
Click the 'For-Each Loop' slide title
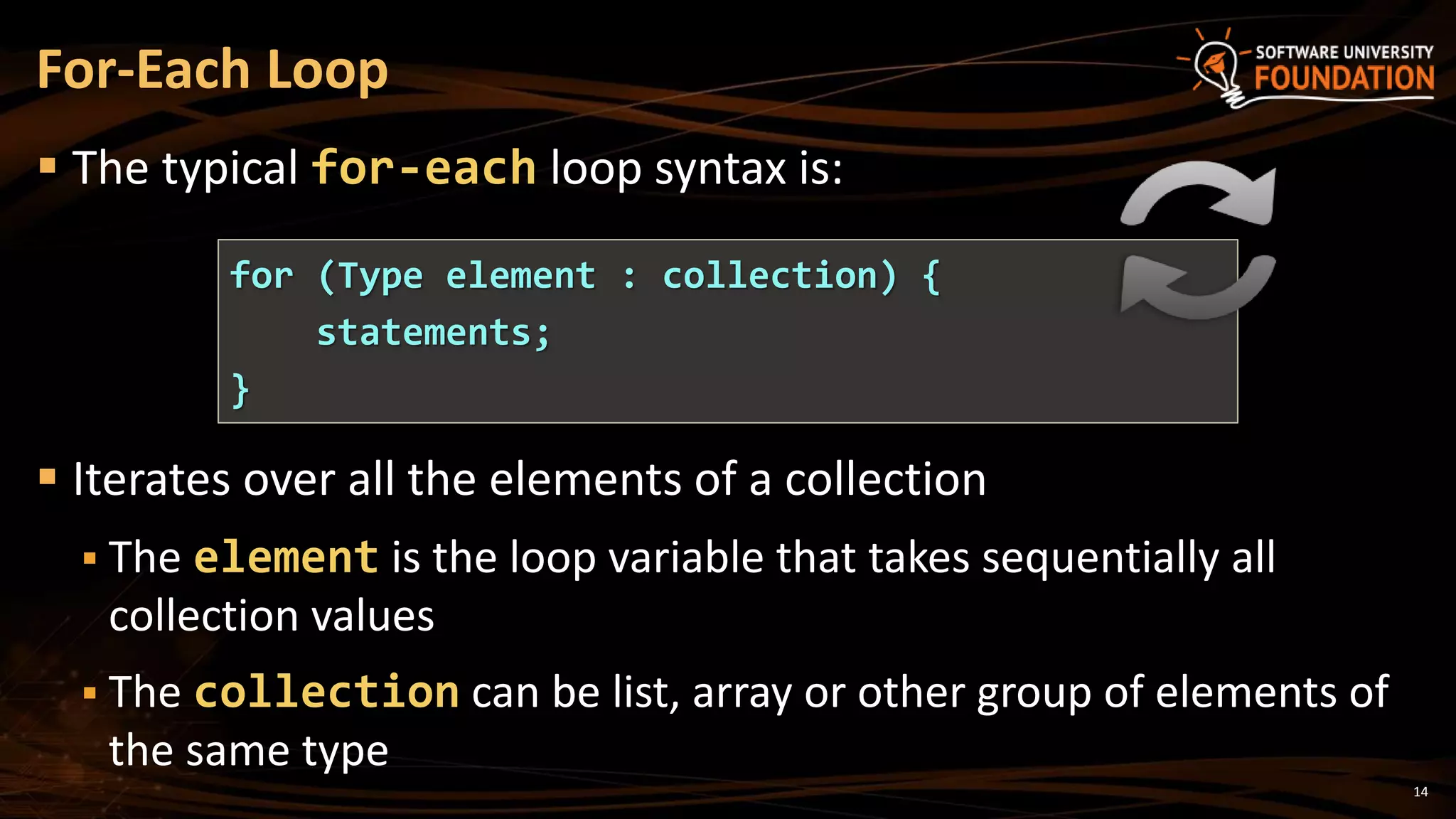pyautogui.click(x=212, y=70)
